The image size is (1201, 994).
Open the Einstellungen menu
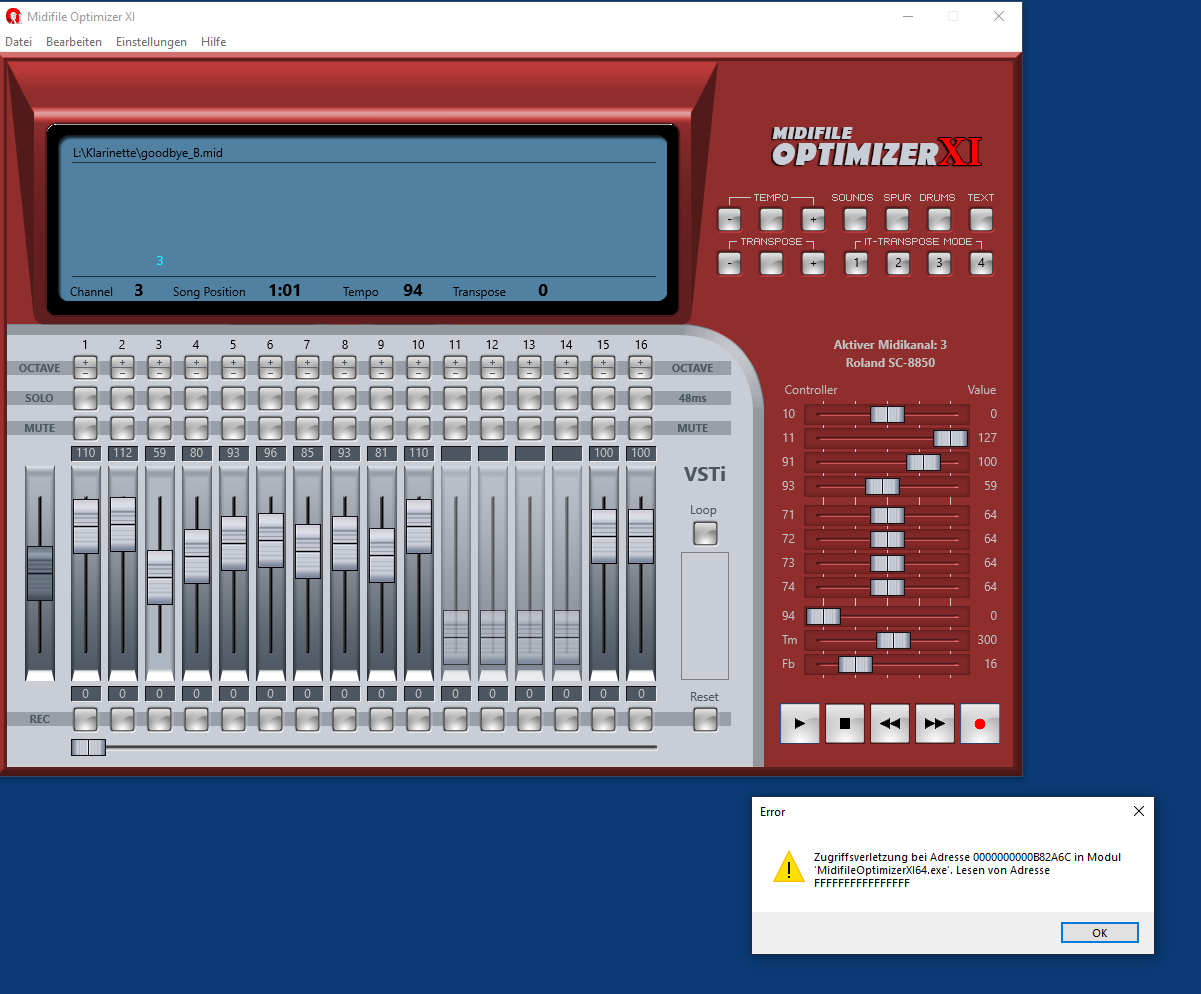[151, 42]
